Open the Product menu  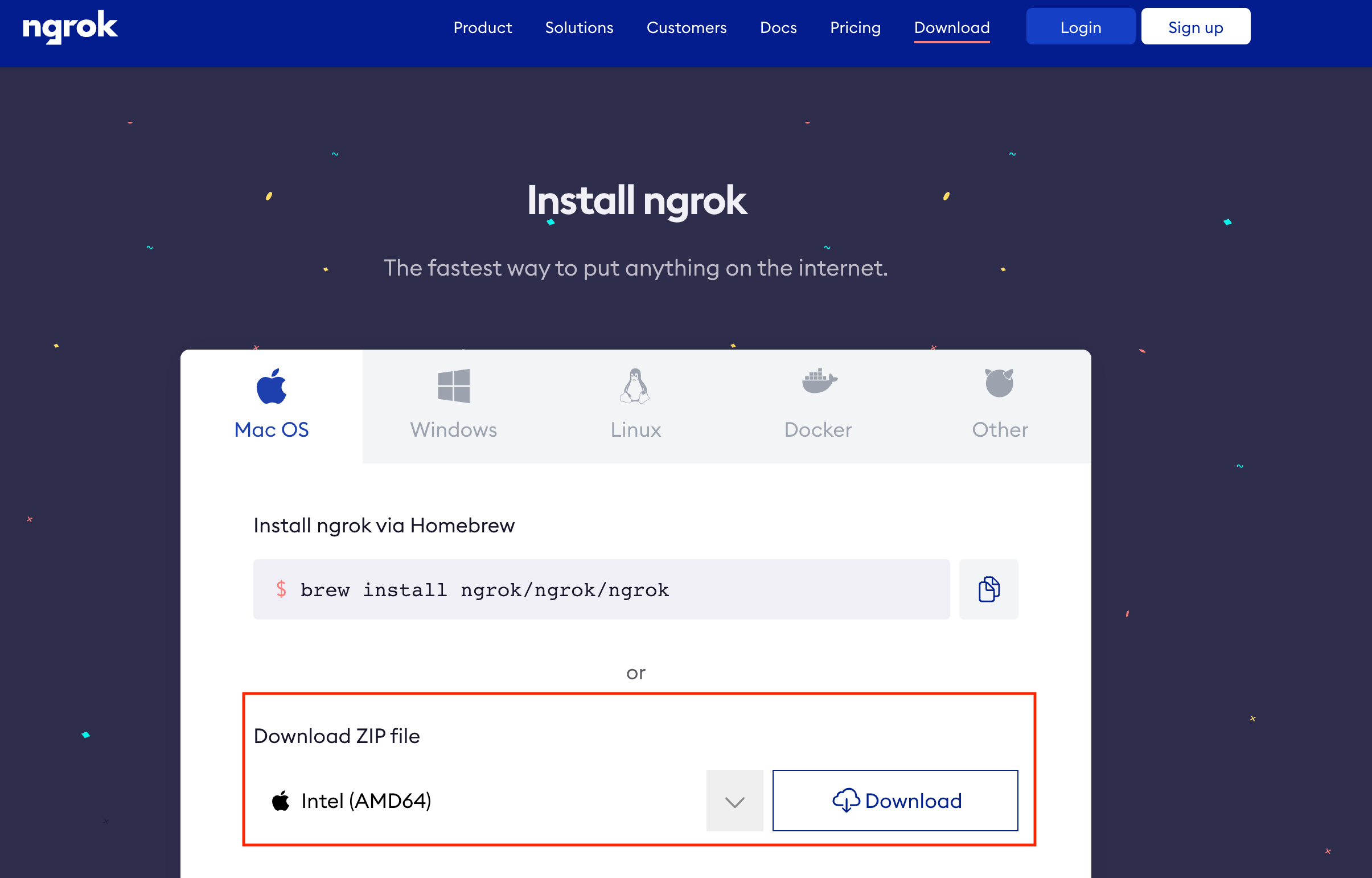482,27
